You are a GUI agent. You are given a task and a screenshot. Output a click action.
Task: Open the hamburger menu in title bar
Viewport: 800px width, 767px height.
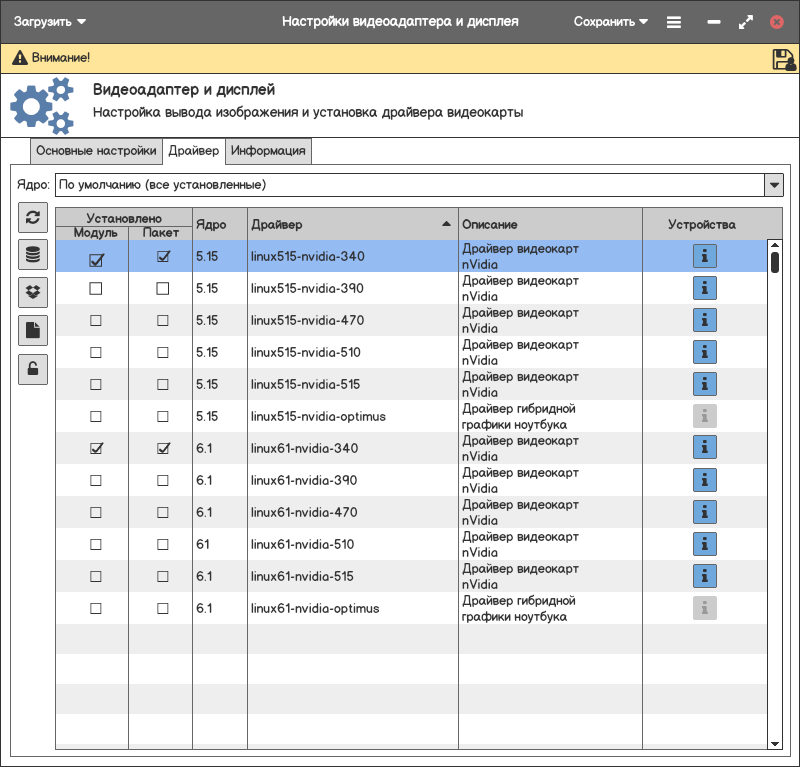coord(674,22)
